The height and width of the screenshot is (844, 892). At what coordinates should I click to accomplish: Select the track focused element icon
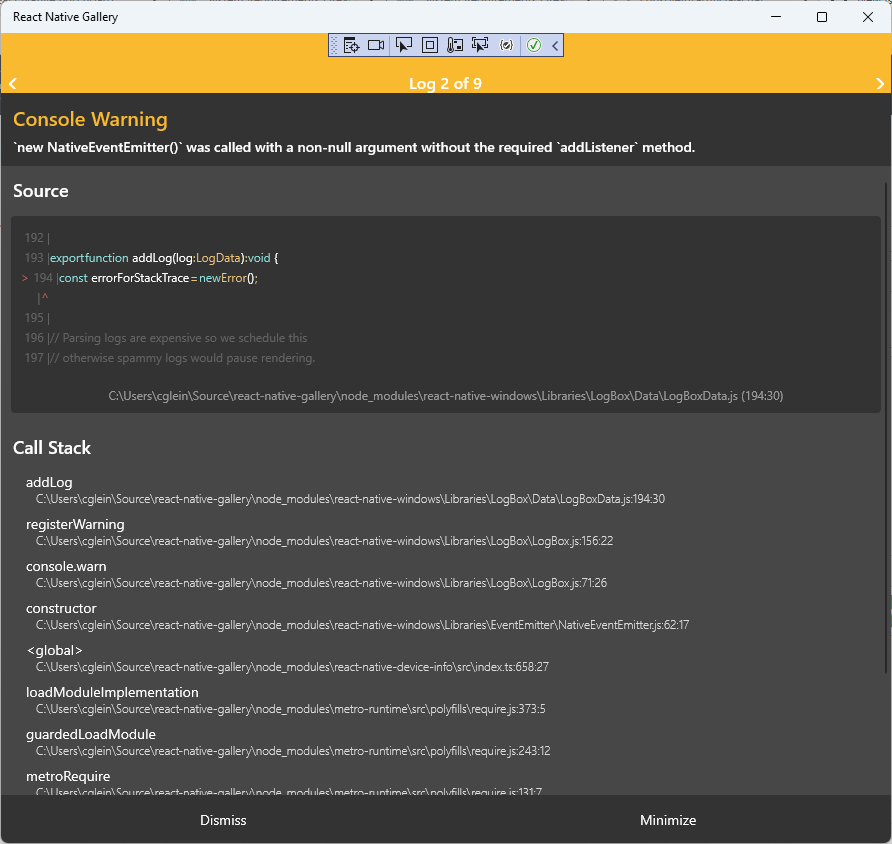click(480, 45)
